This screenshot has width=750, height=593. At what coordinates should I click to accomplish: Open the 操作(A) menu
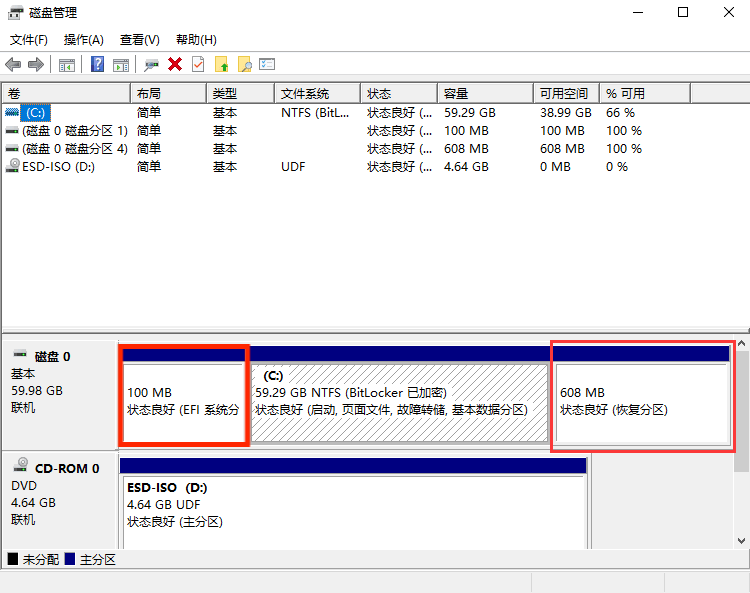[x=83, y=40]
